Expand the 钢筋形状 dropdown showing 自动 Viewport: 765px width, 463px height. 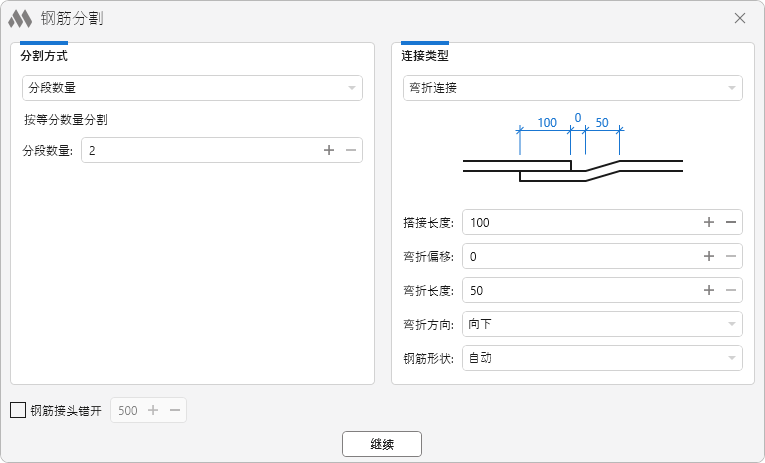pyautogui.click(x=602, y=358)
